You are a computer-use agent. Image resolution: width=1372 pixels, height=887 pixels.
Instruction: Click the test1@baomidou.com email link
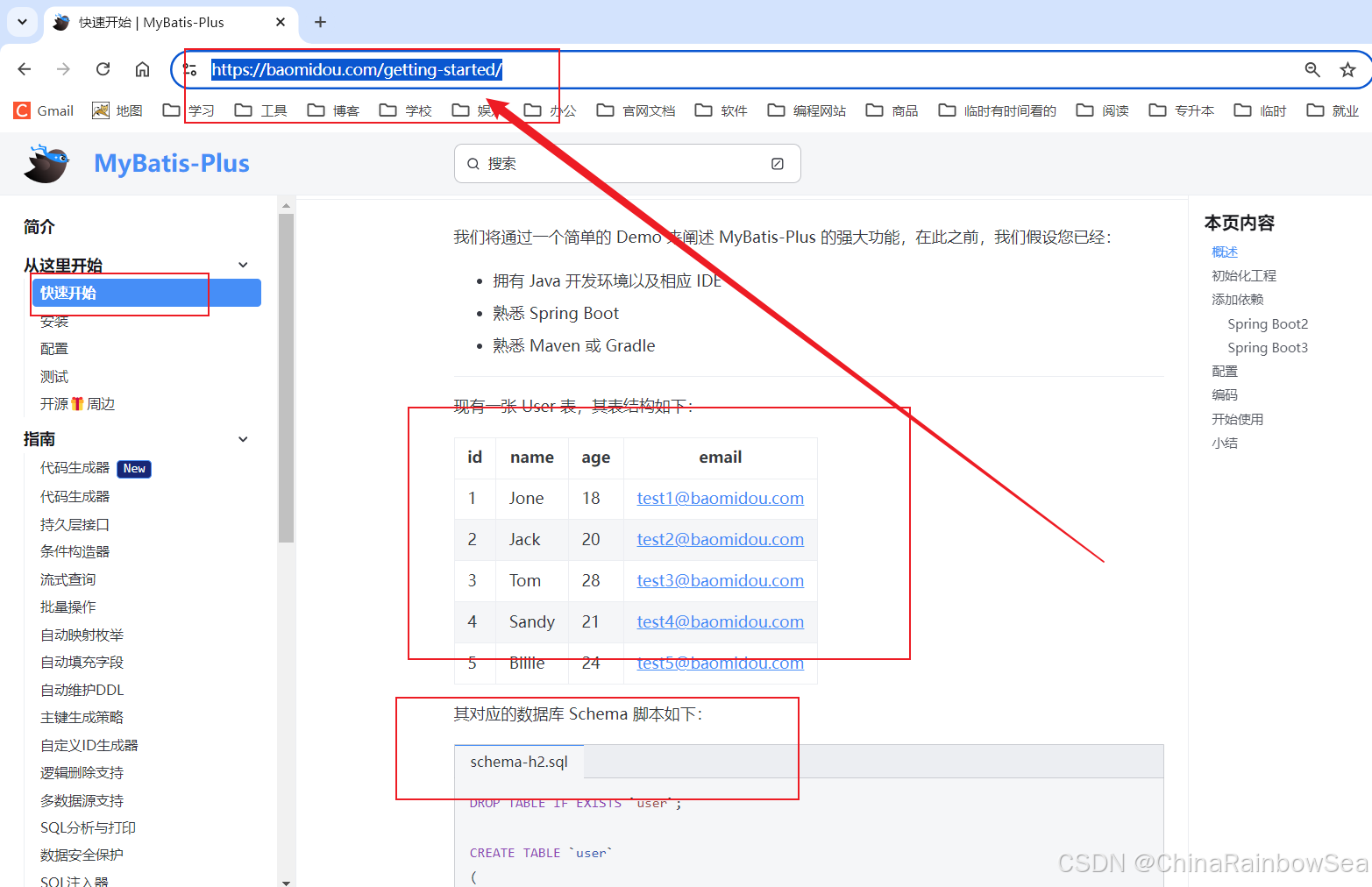[720, 498]
